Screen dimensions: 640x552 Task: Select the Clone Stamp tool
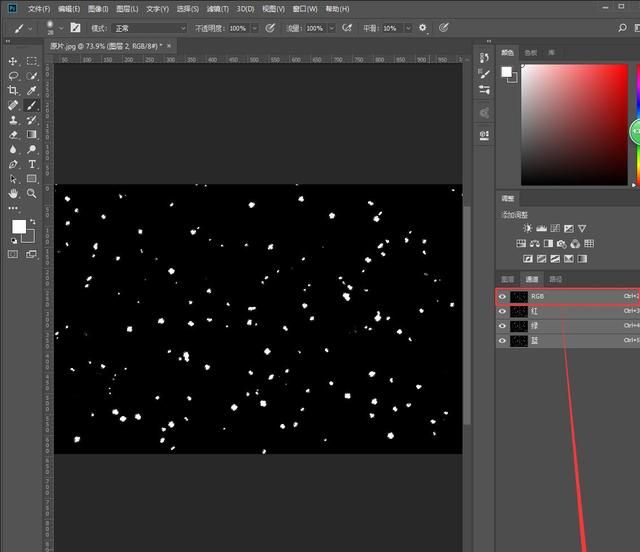tap(13, 120)
